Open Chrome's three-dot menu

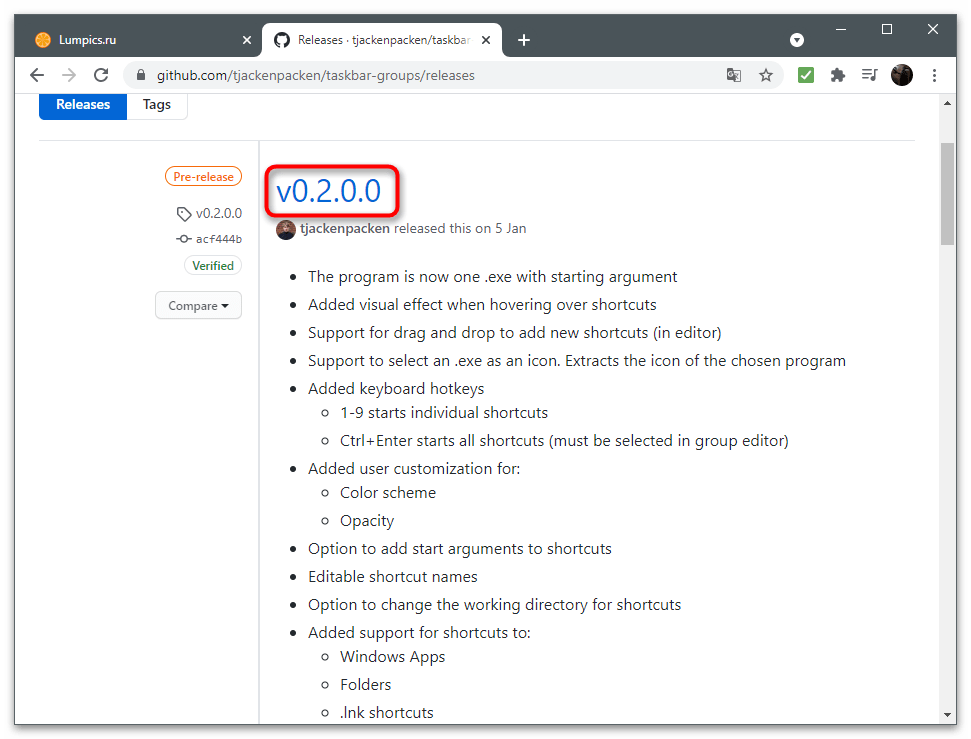pyautogui.click(x=934, y=76)
